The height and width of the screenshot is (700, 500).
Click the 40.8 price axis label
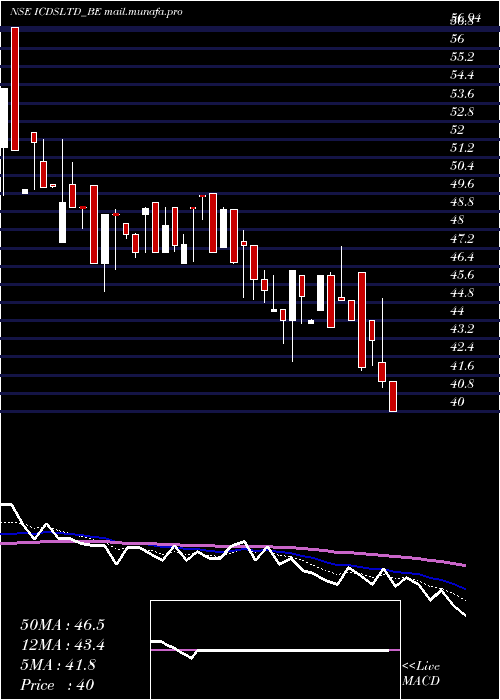(462, 383)
